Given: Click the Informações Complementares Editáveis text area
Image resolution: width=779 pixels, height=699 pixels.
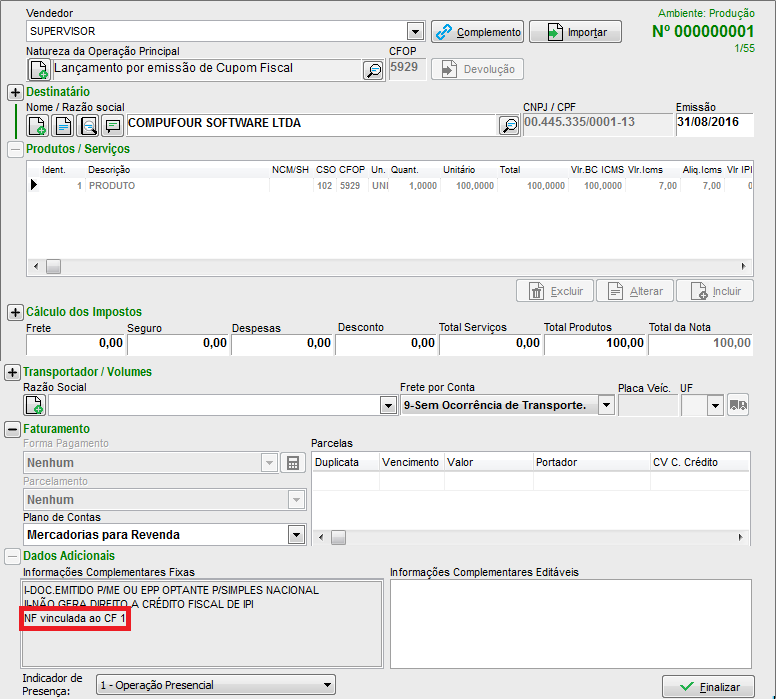Looking at the screenshot, I should [569, 622].
